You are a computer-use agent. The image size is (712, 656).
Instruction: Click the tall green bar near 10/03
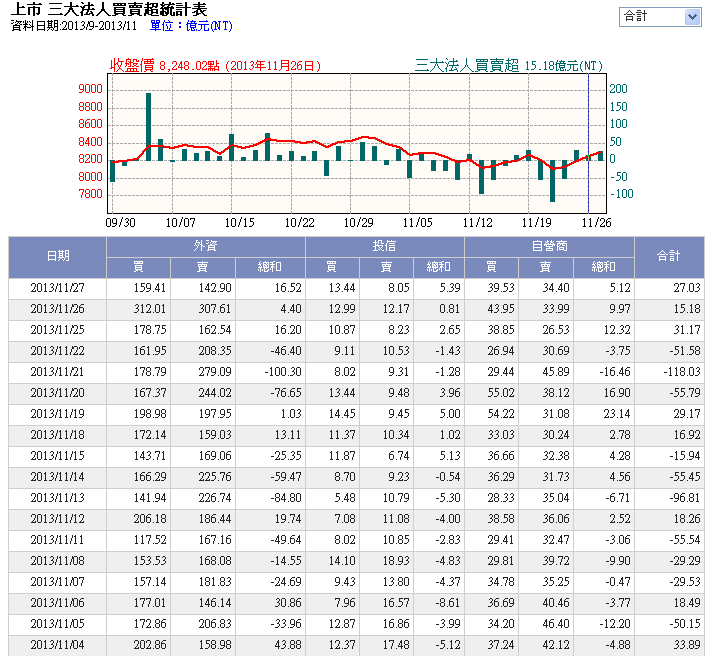point(148,127)
